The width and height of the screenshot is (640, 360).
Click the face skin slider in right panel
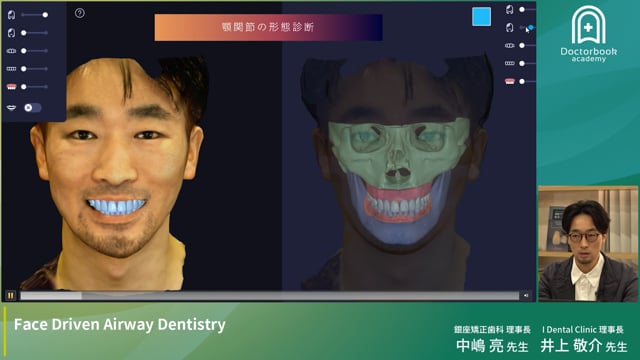click(527, 9)
